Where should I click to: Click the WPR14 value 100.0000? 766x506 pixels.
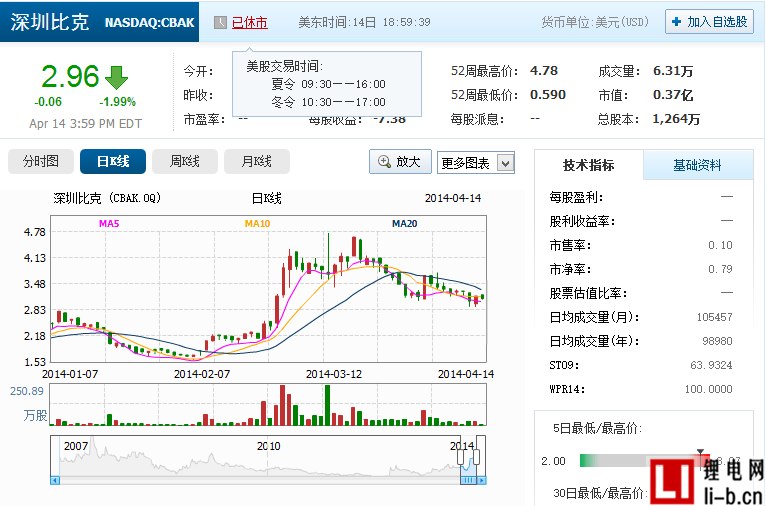click(708, 389)
